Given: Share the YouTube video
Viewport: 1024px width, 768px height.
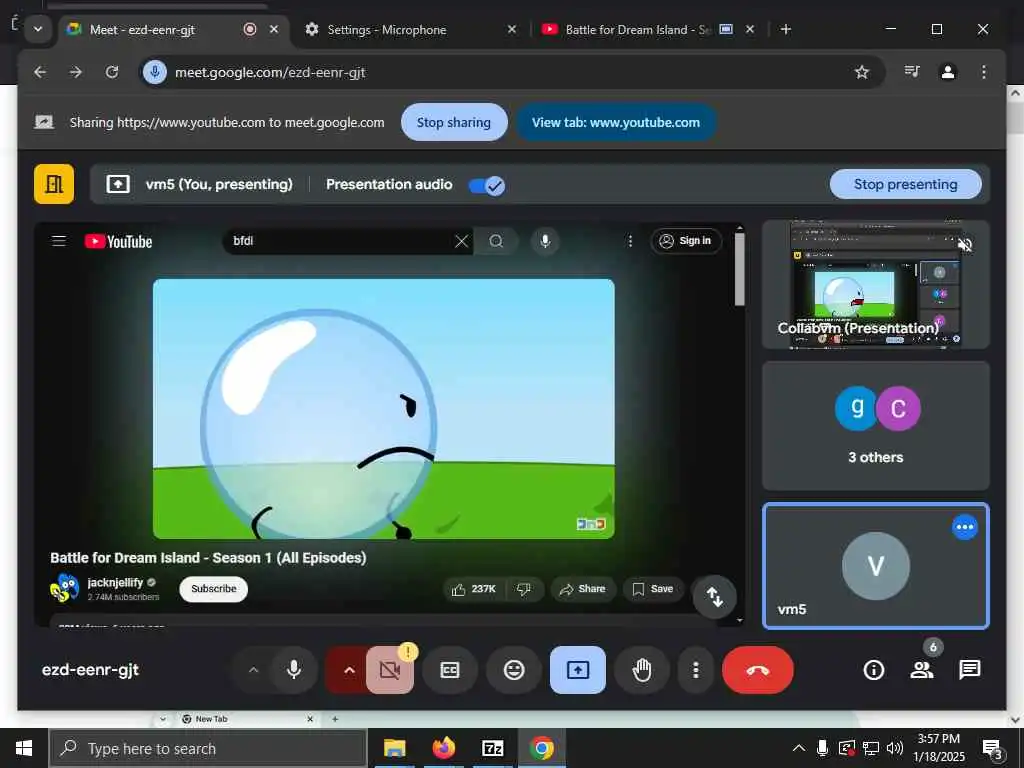Looking at the screenshot, I should point(583,589).
